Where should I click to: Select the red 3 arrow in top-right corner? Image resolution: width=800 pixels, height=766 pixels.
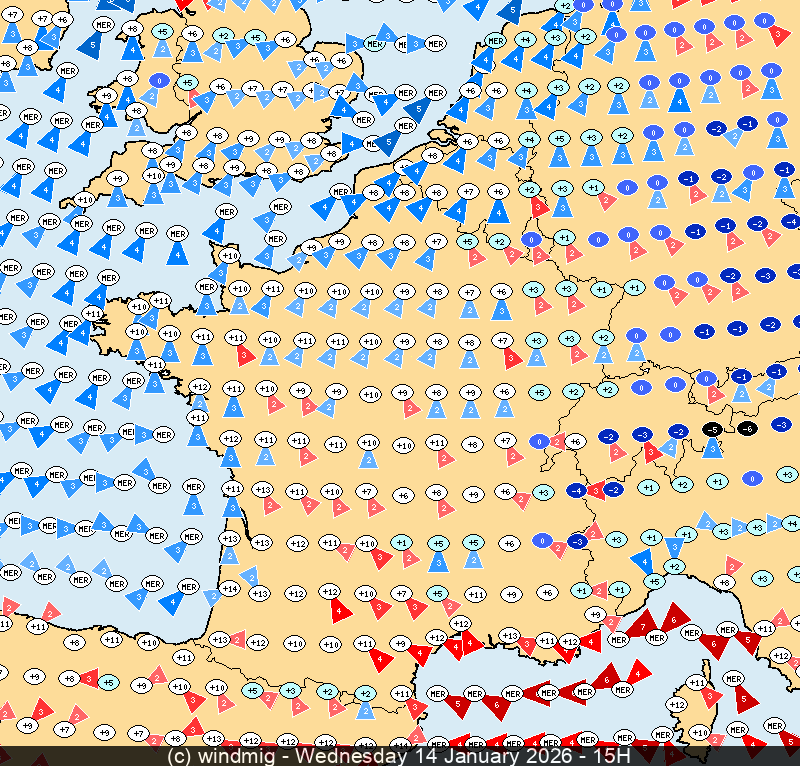click(778, 35)
